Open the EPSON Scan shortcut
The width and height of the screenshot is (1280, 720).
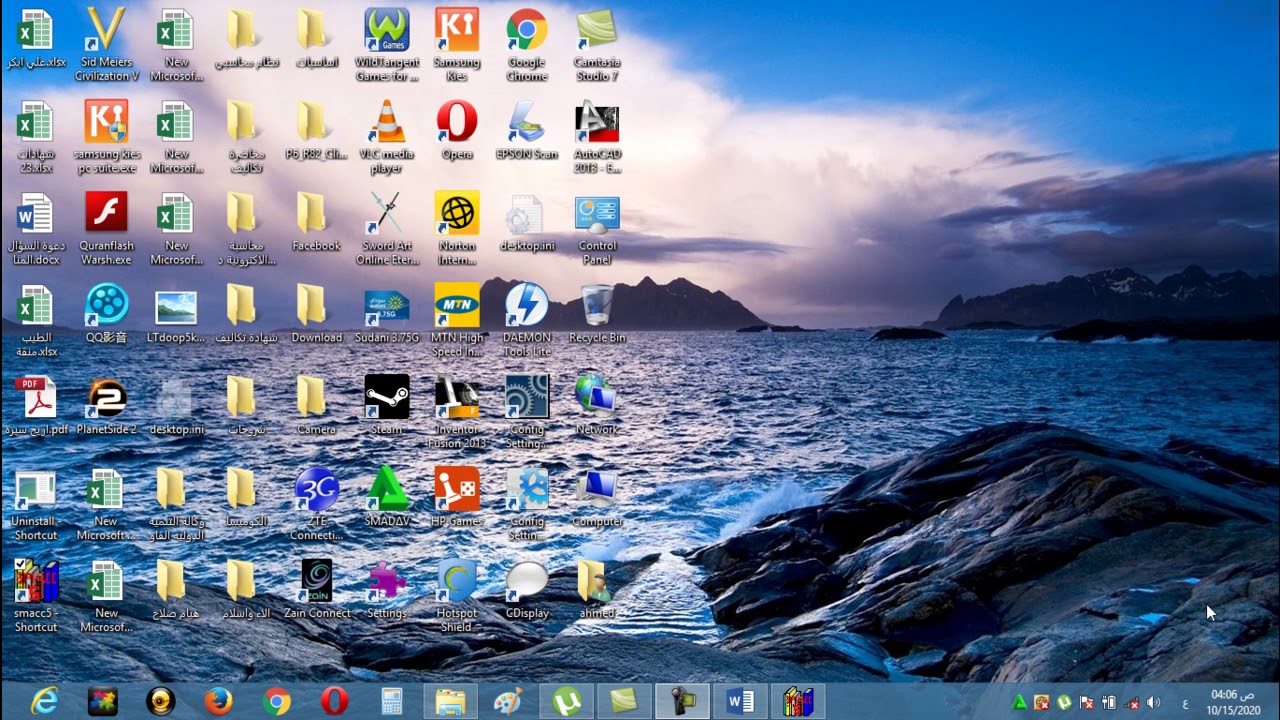(x=527, y=131)
